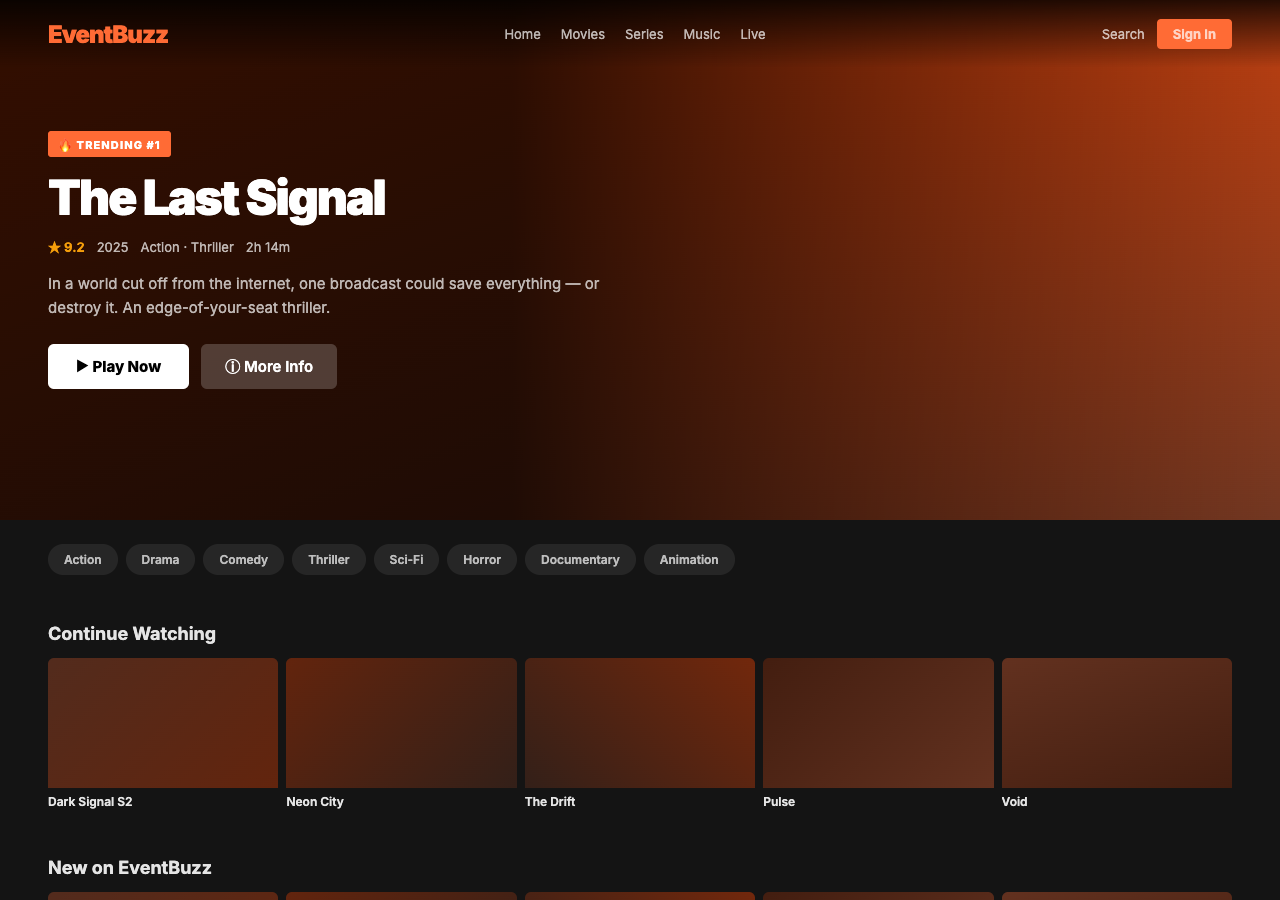Screen dimensions: 1280x900
Task: Click the play triangle icon on Play Now
Action: (84, 366)
